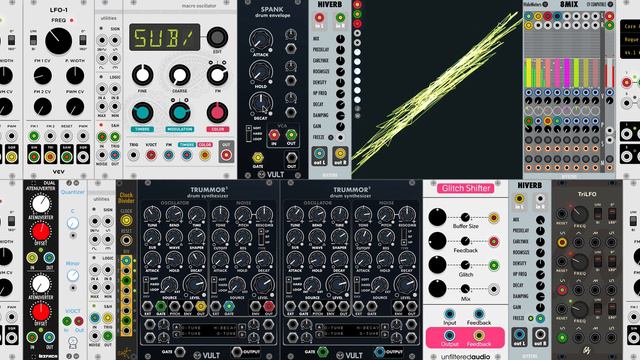The height and width of the screenshot is (360, 640).
Task: Click the SUB/ model display on macro oscillator
Action: pos(165,38)
